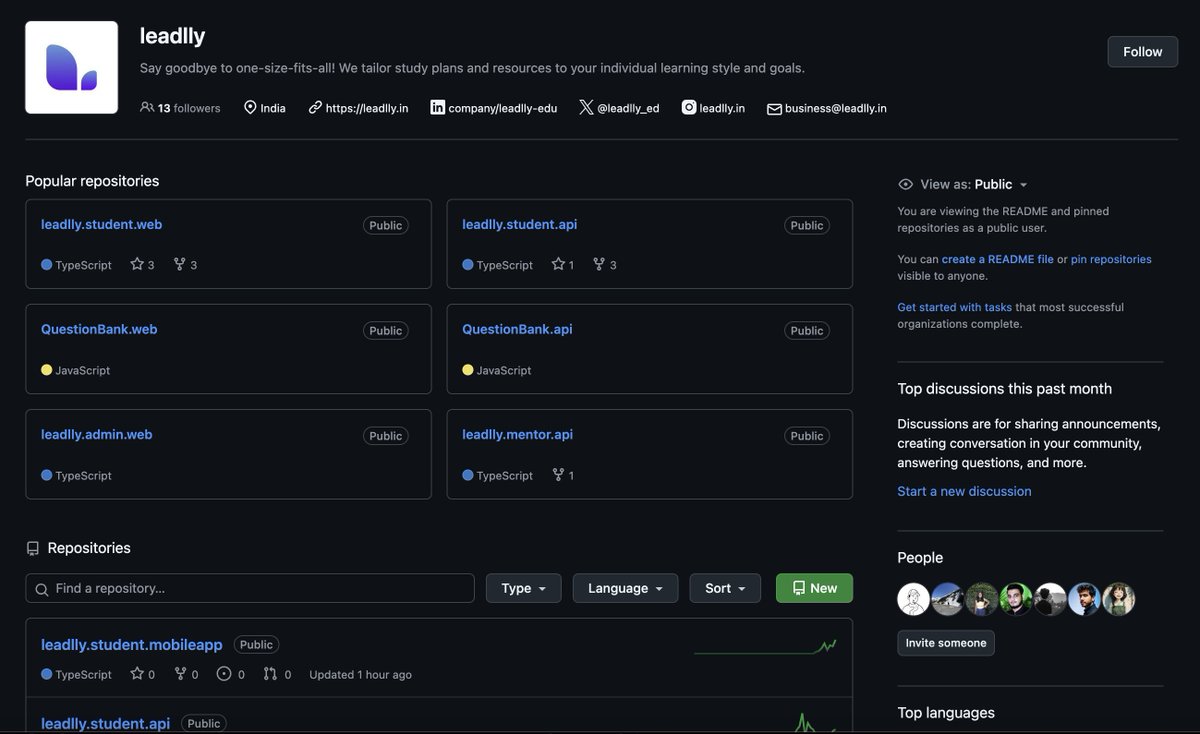Click the second member avatar under People
The width and height of the screenshot is (1200, 734).
tap(947, 599)
